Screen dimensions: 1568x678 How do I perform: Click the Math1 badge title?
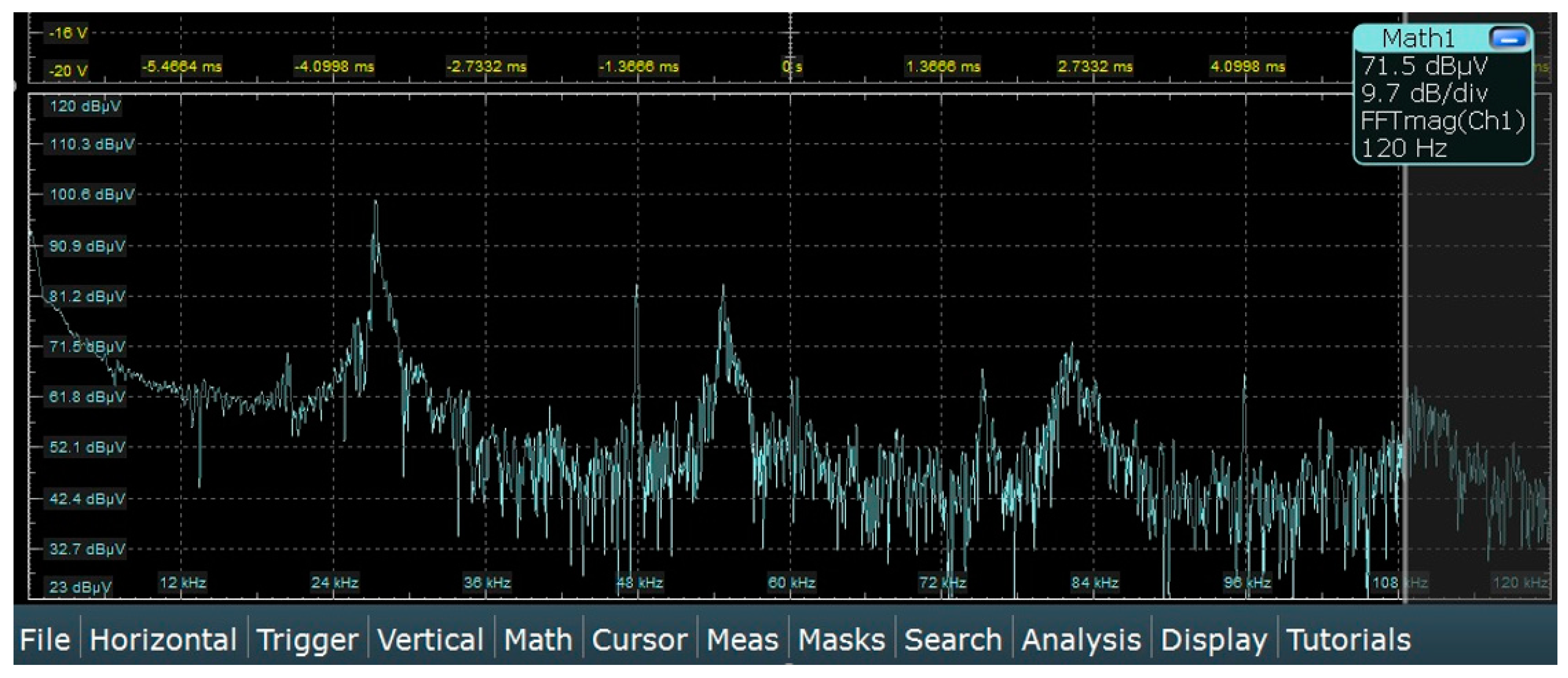tap(1418, 39)
